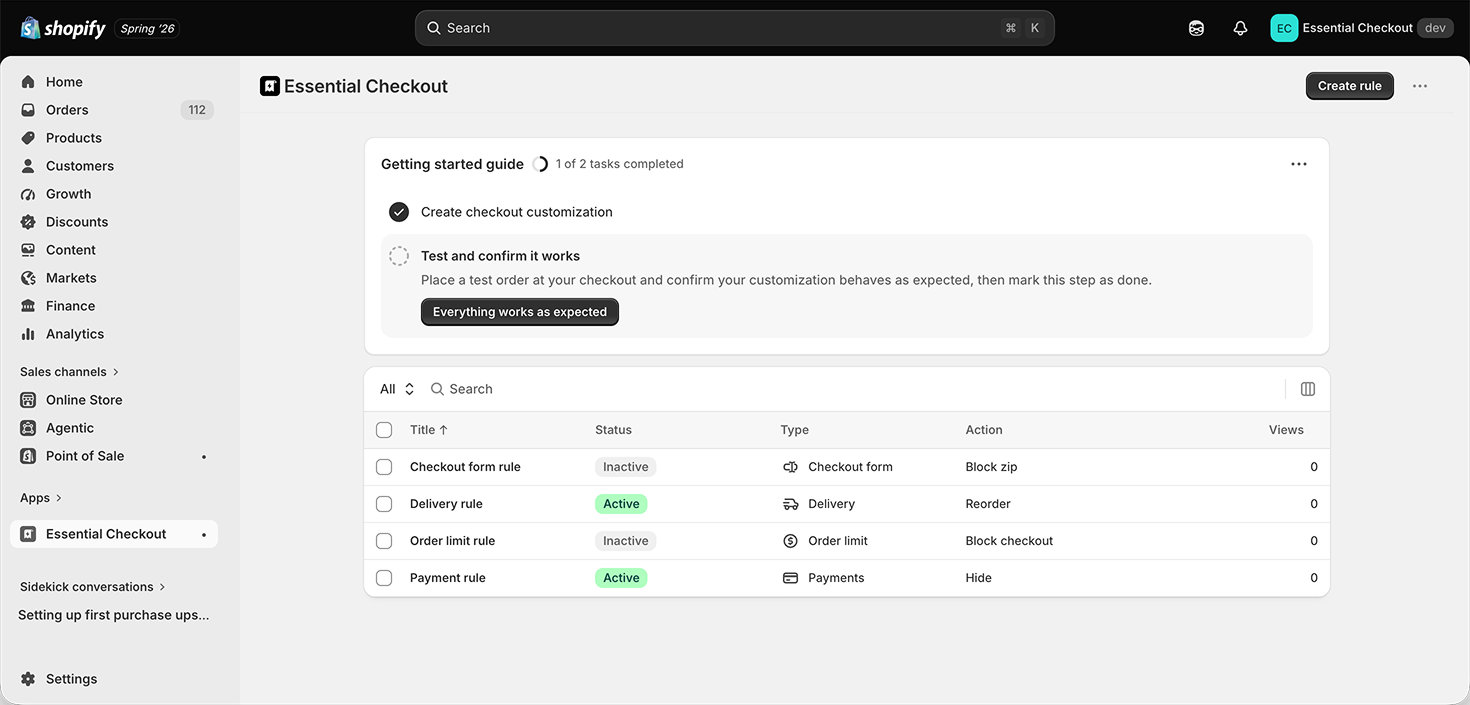
Task: Click the Essential Checkout icon beside page title
Action: point(269,86)
